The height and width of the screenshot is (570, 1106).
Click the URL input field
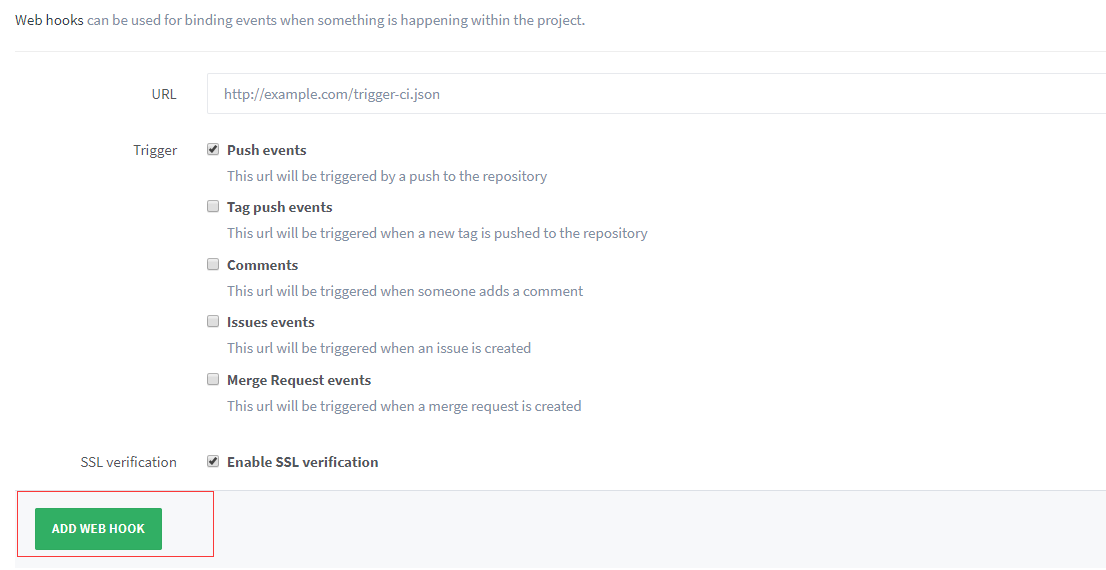point(655,94)
